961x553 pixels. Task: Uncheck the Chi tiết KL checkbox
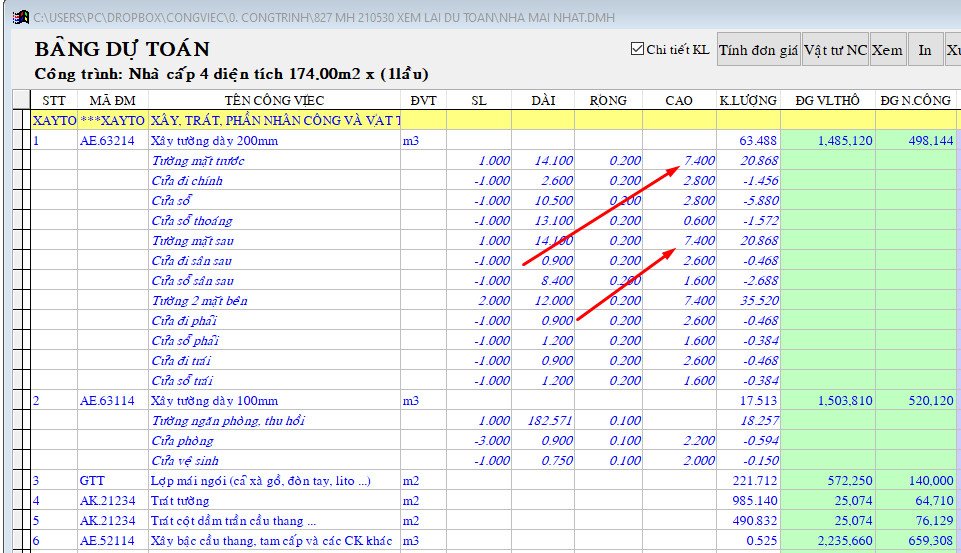coord(637,49)
